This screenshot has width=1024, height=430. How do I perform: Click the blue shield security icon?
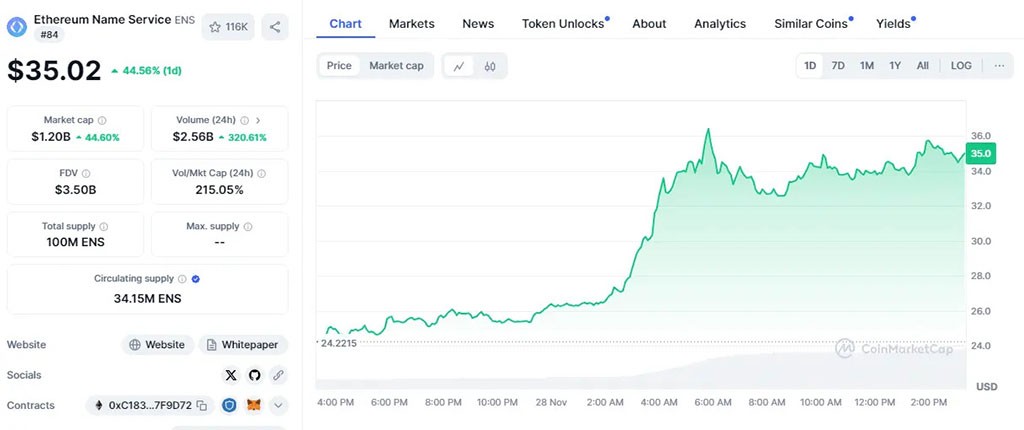[229, 405]
